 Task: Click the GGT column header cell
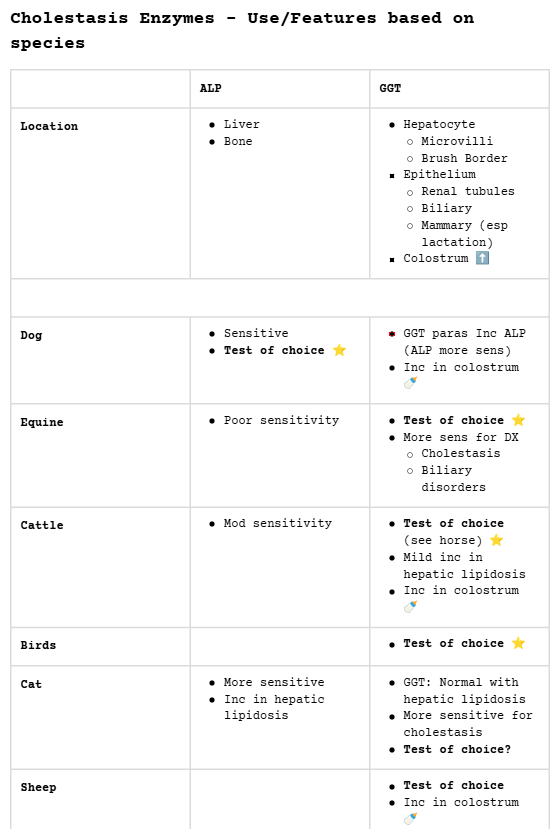[x=459, y=89]
